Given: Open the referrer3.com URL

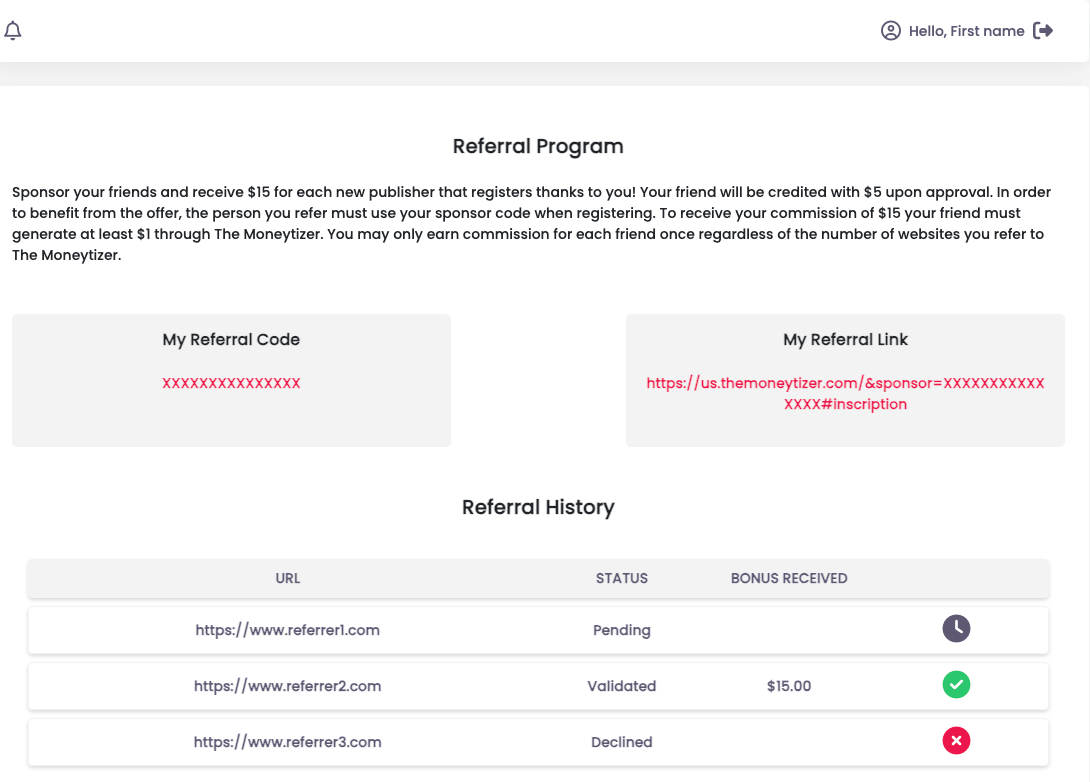Looking at the screenshot, I should [287, 742].
